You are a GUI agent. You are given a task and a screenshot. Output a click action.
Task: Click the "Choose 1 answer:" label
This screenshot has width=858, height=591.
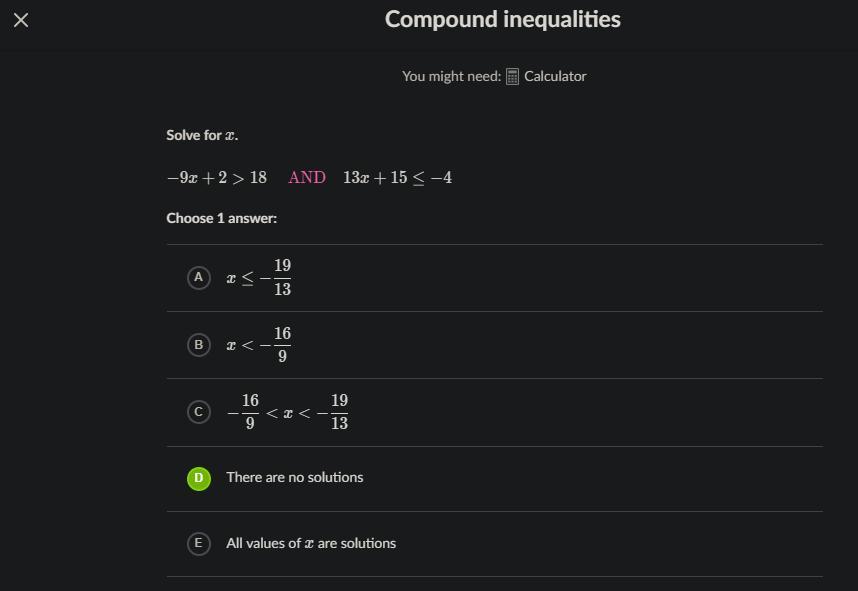click(x=221, y=218)
